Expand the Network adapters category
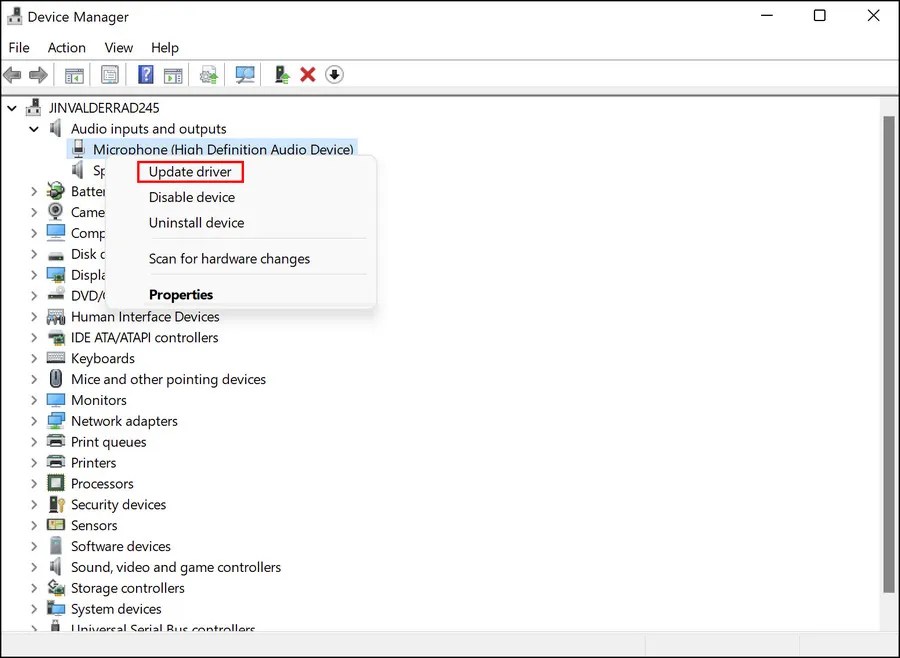The height and width of the screenshot is (658, 900). (33, 421)
